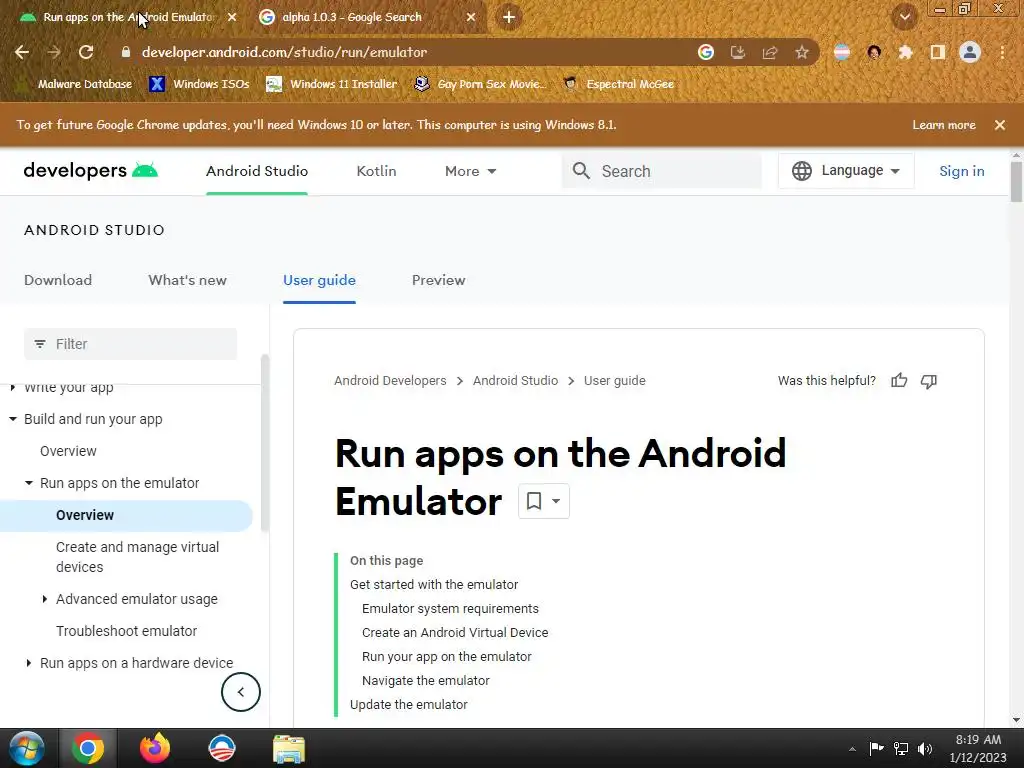Switch to the What's new tab

pyautogui.click(x=187, y=280)
